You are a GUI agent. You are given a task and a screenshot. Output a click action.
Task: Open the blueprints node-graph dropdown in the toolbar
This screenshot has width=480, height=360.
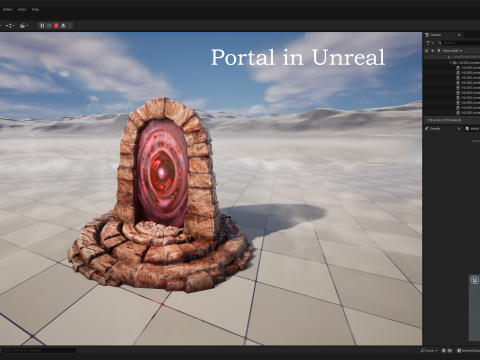click(x=10, y=26)
